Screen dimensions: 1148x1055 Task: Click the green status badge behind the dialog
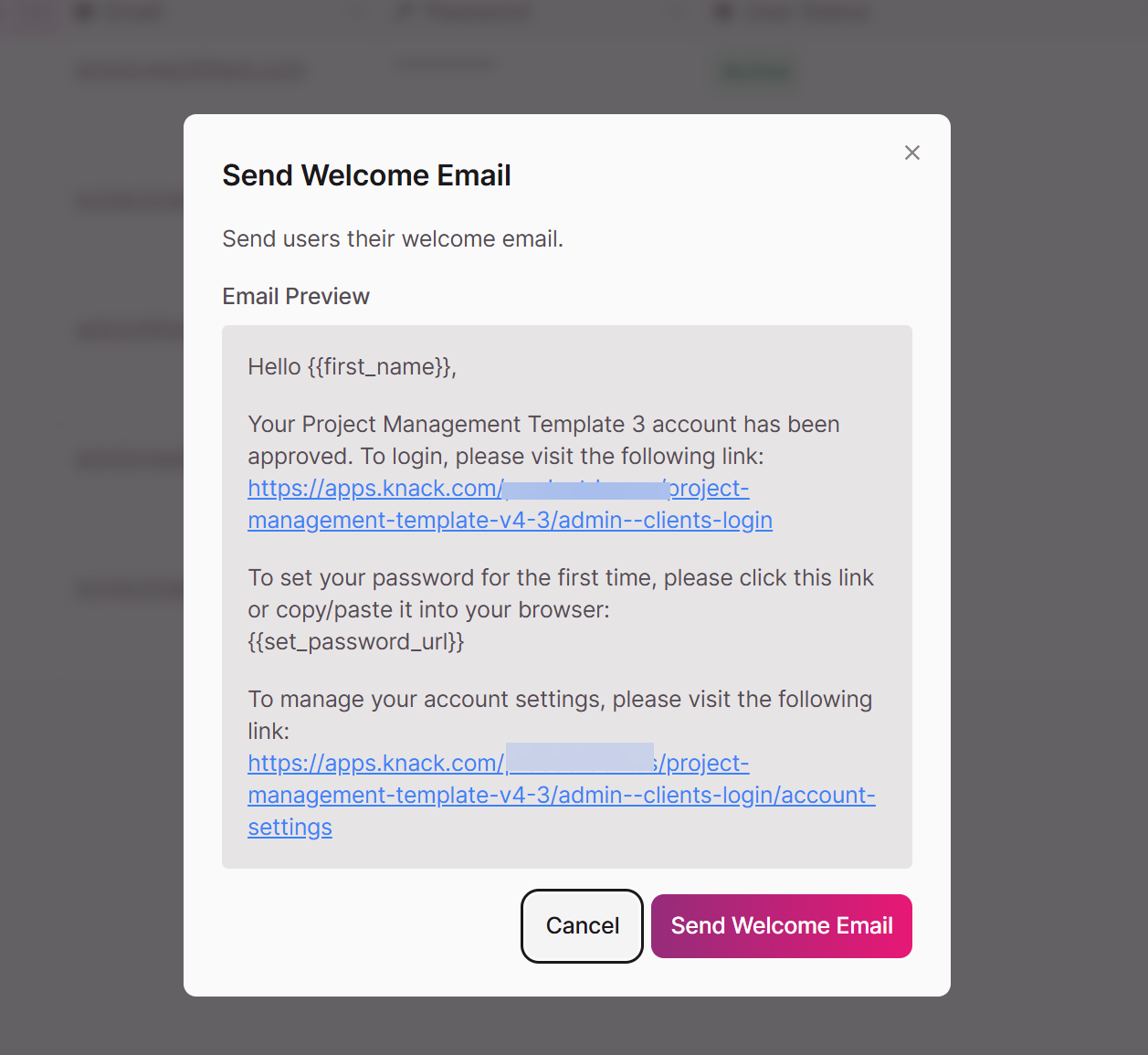point(756,70)
